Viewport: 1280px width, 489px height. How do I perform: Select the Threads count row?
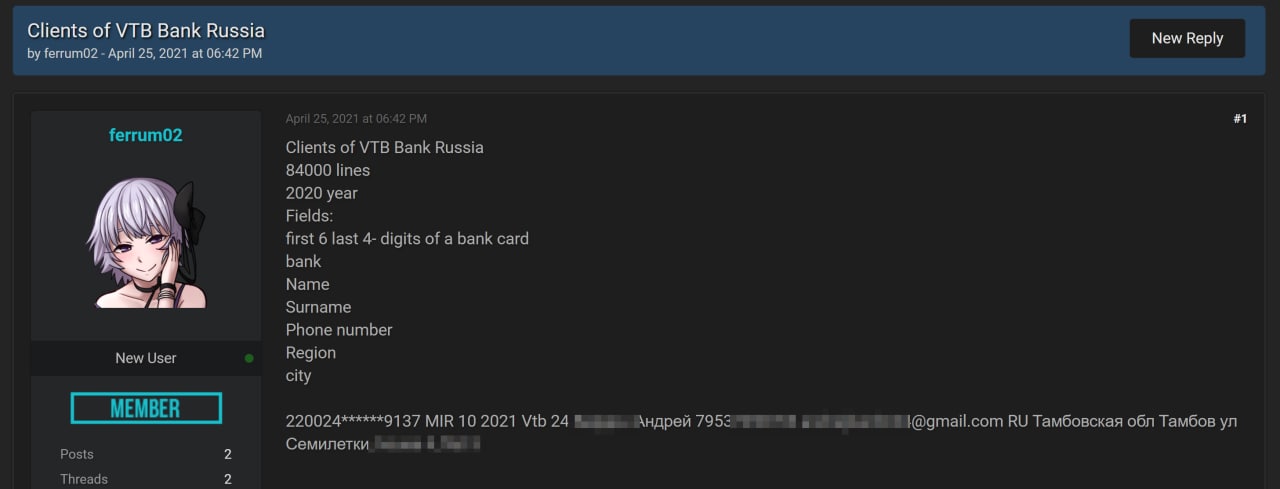(x=146, y=479)
